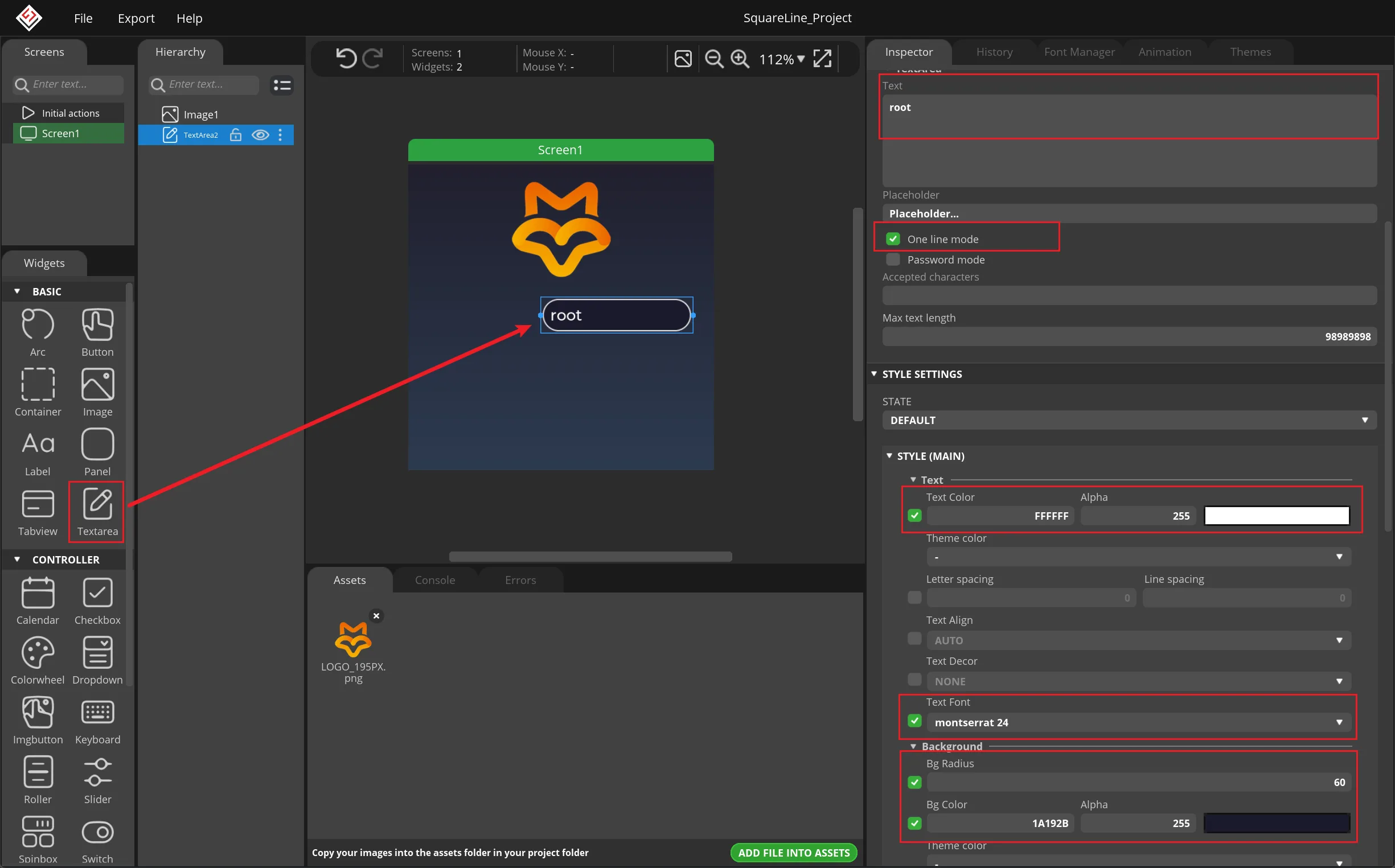Select the Switch widget icon
Image resolution: width=1395 pixels, height=868 pixels.
pos(97,832)
